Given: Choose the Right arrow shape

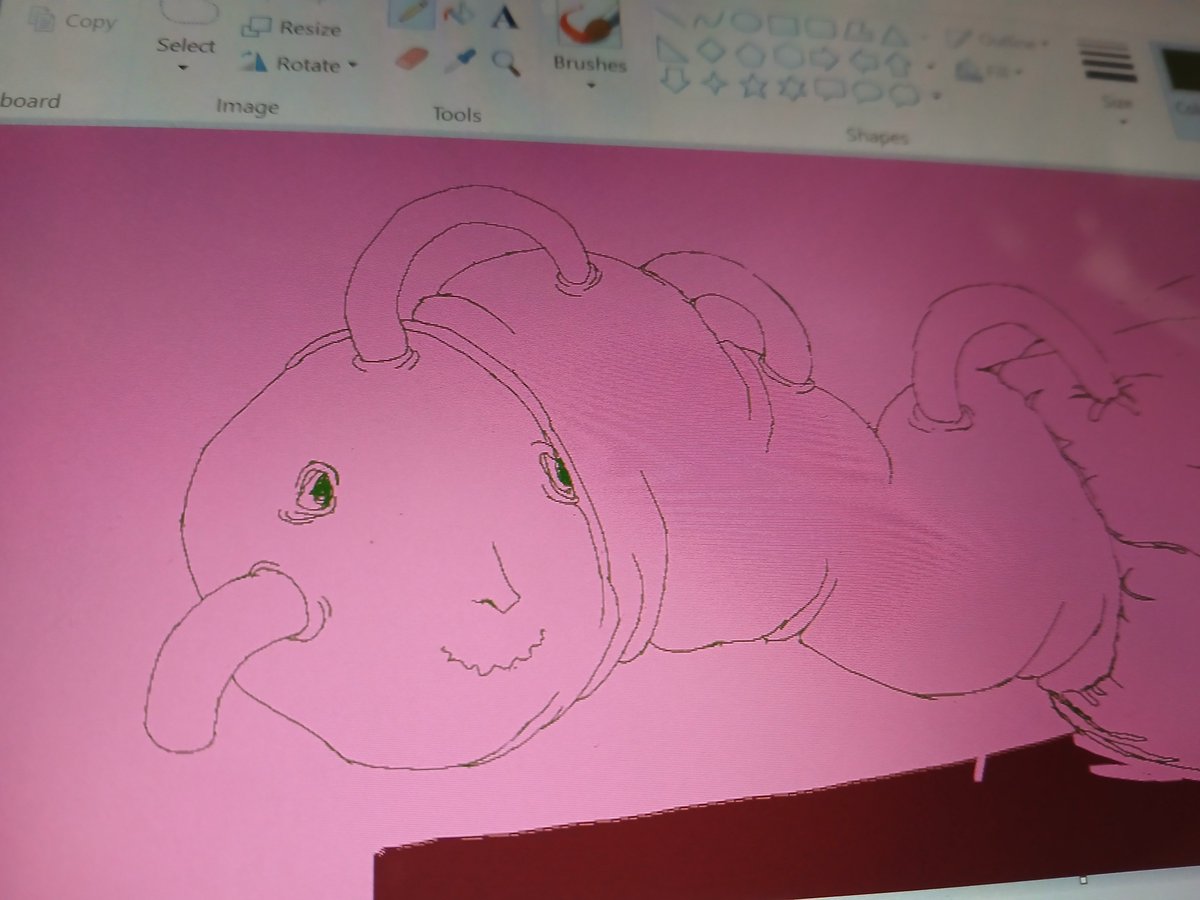Looking at the screenshot, I should (x=824, y=58).
